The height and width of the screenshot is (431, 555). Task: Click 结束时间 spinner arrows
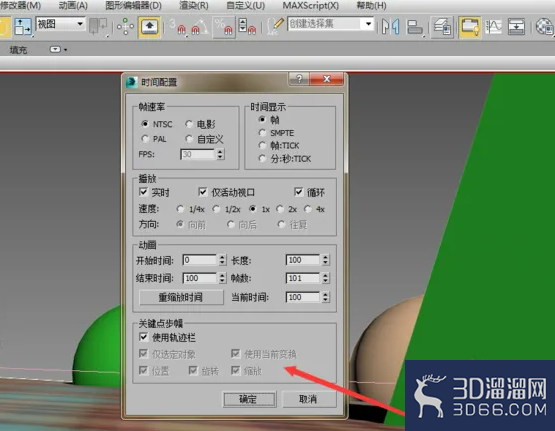click(222, 278)
